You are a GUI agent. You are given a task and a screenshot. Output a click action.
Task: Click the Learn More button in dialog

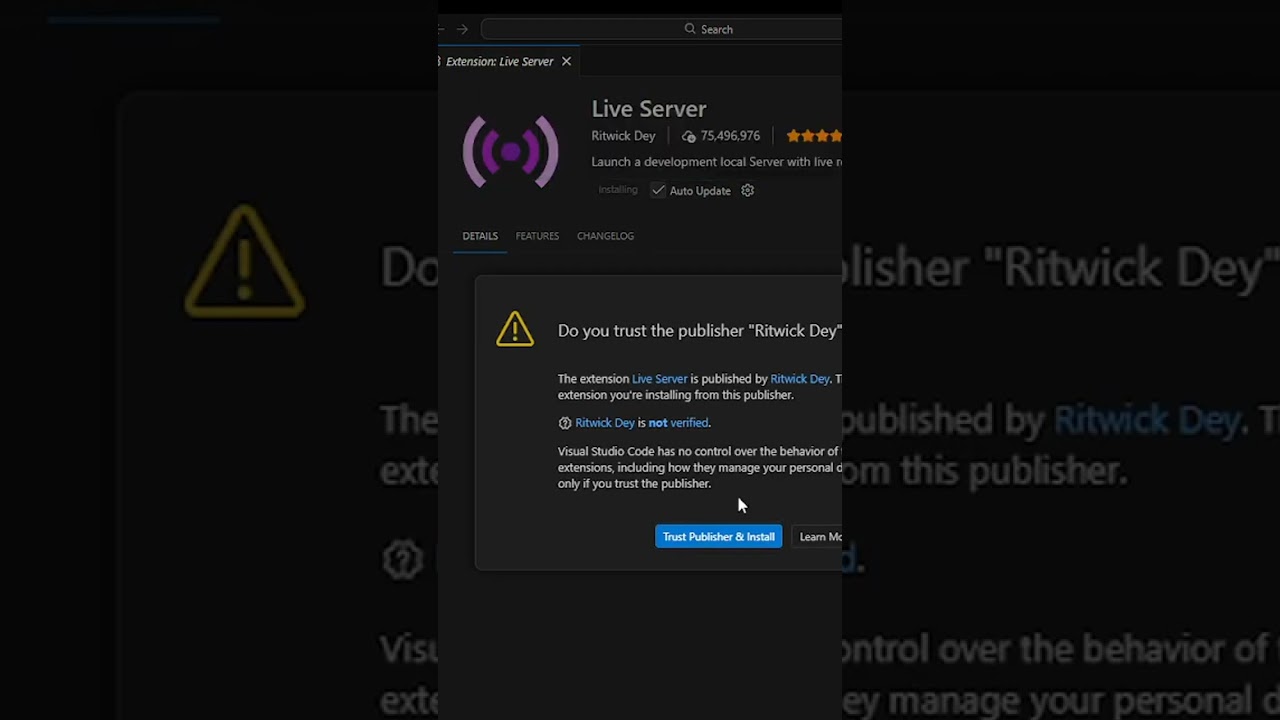pos(818,537)
